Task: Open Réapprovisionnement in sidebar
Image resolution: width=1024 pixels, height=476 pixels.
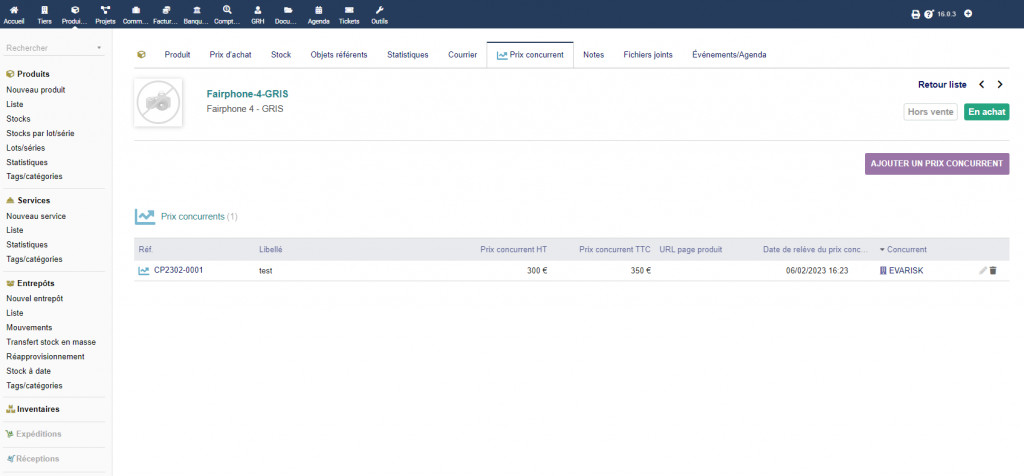Action: tap(45, 357)
